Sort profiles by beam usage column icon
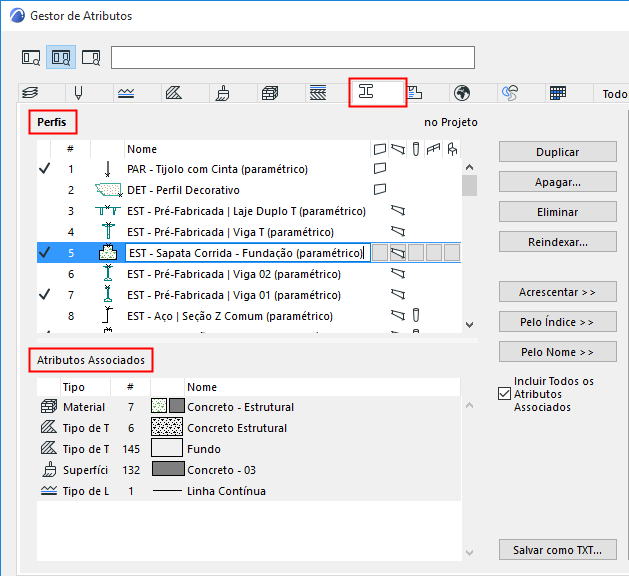Screen dimensions: 629x576 pyautogui.click(x=398, y=149)
